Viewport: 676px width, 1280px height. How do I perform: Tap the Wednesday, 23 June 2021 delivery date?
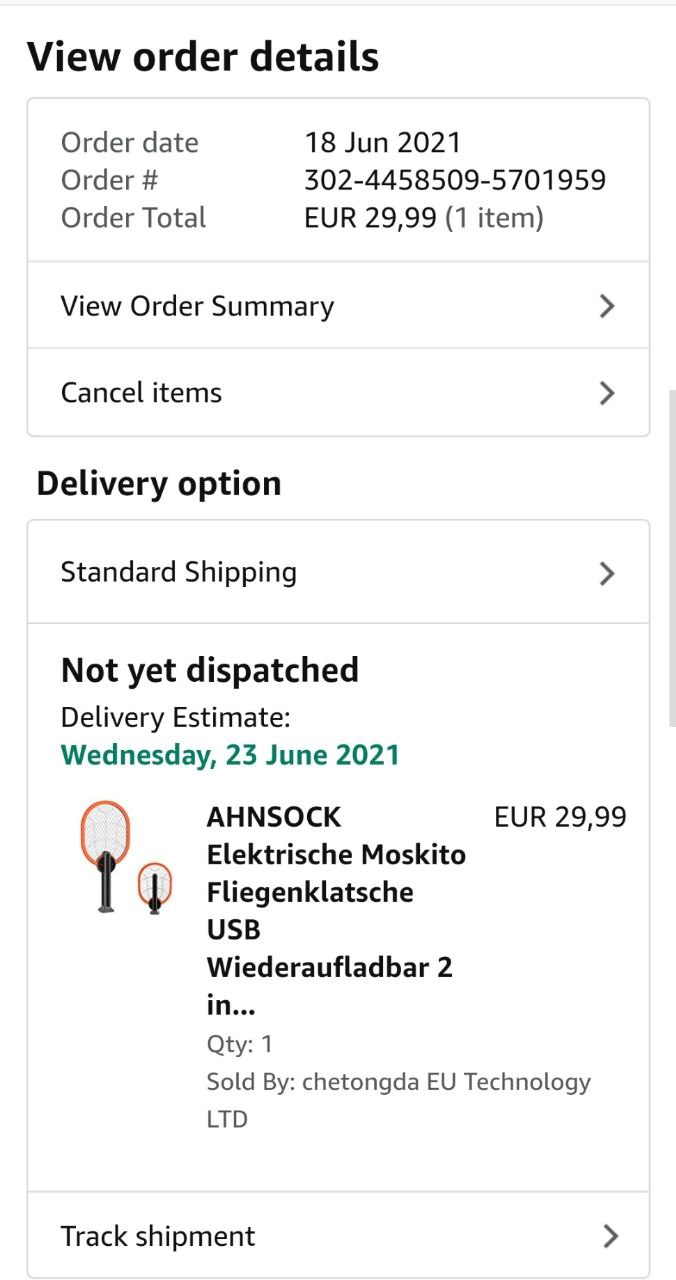coord(230,754)
